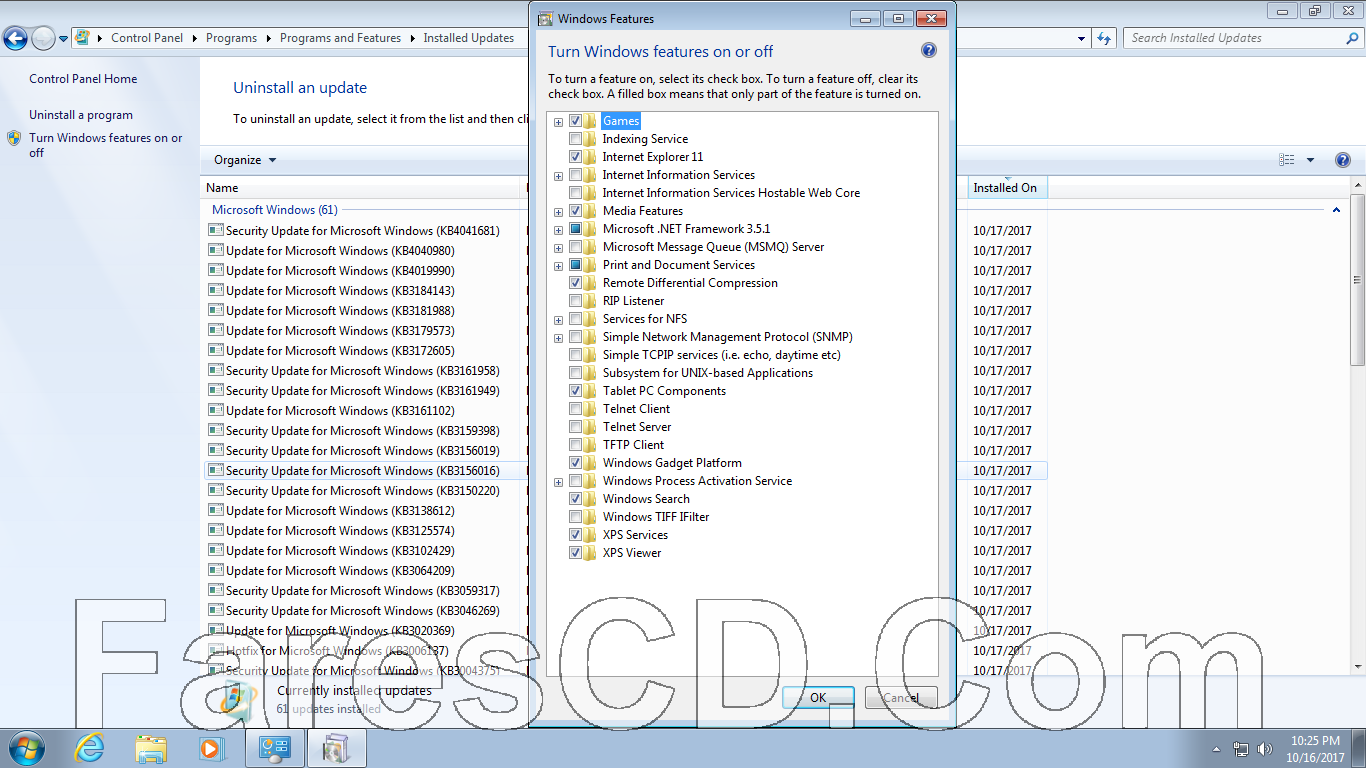The height and width of the screenshot is (768, 1366).
Task: Enable the Telnet Server checkbox
Action: pos(575,427)
